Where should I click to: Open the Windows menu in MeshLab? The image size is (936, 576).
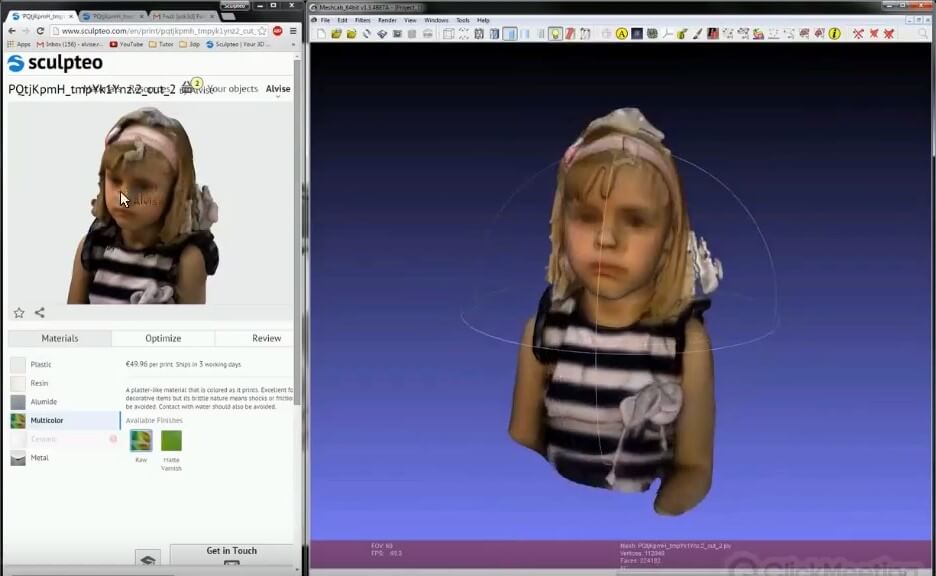point(436,20)
